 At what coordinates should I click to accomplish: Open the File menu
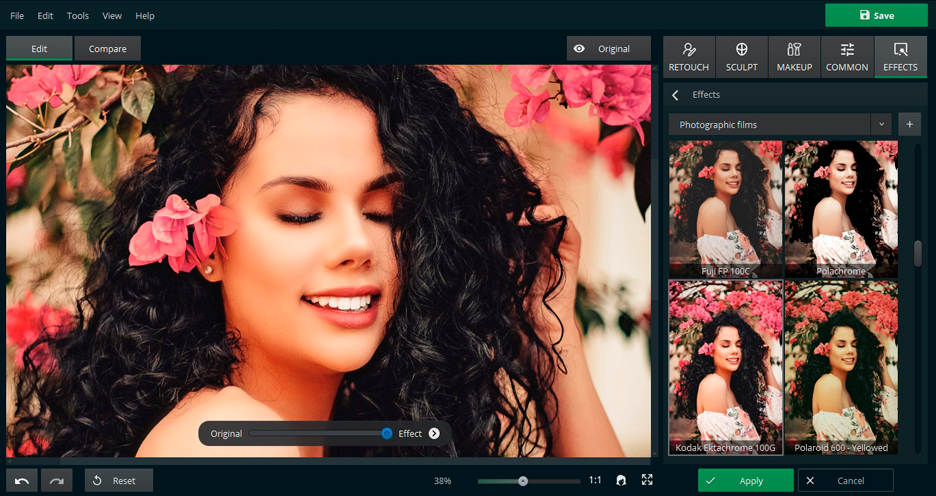[x=17, y=16]
